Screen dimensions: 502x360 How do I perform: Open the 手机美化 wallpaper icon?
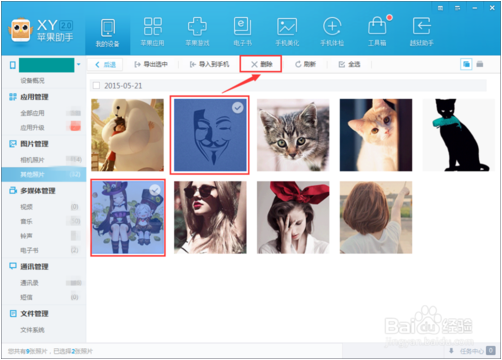coord(287,26)
